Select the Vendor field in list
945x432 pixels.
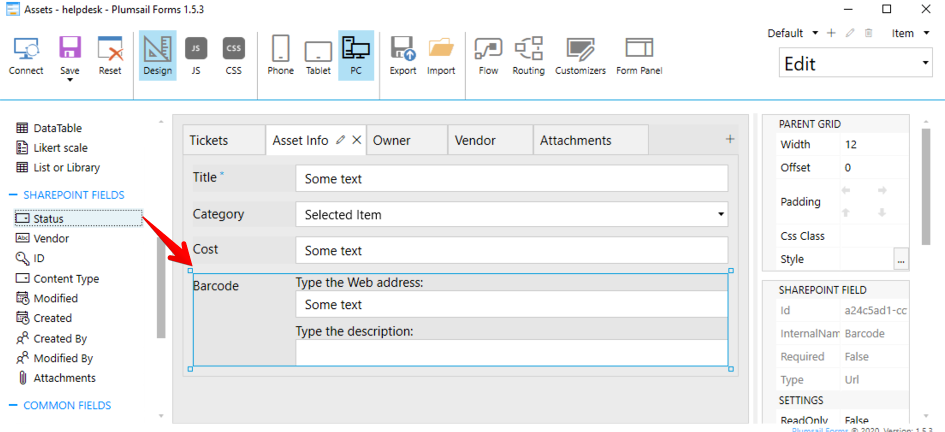pos(42,239)
